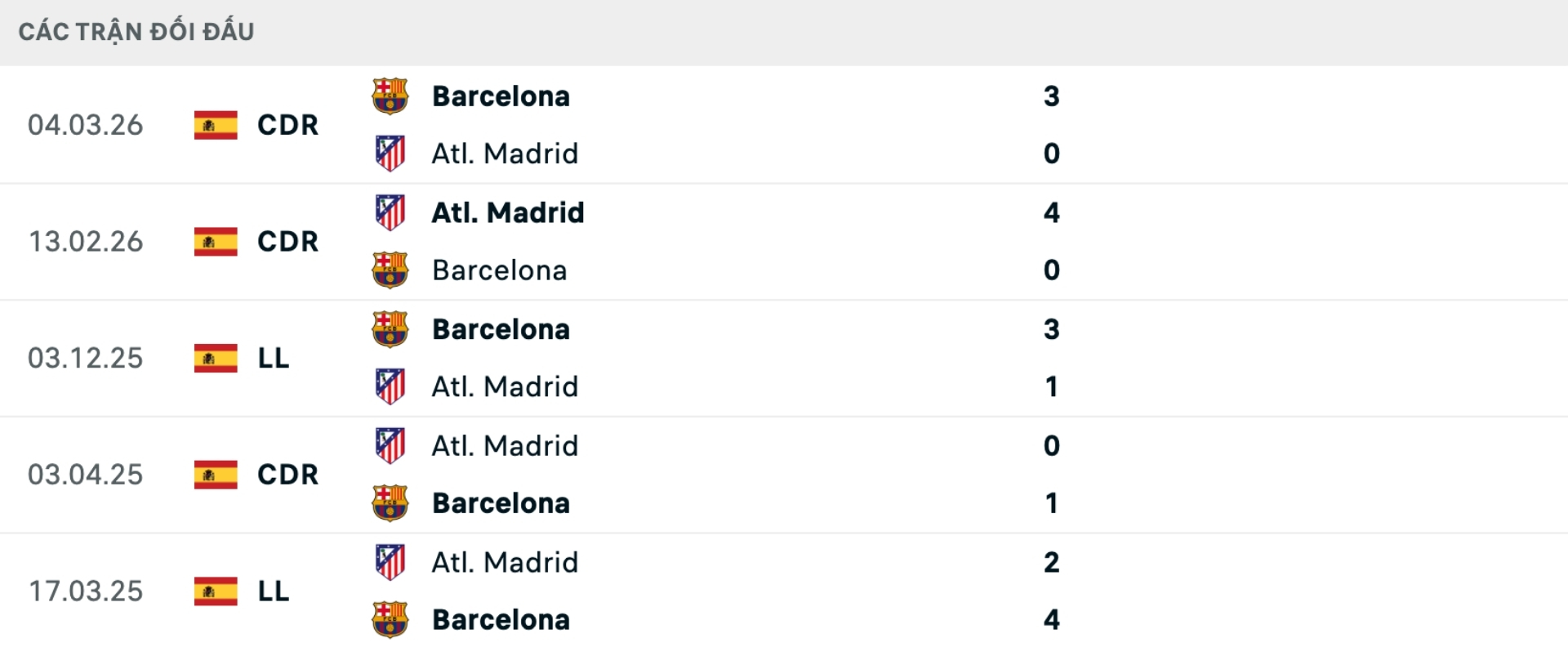
Task: Select Atl. Madrid name in 17.03.25 match
Action: point(505,562)
